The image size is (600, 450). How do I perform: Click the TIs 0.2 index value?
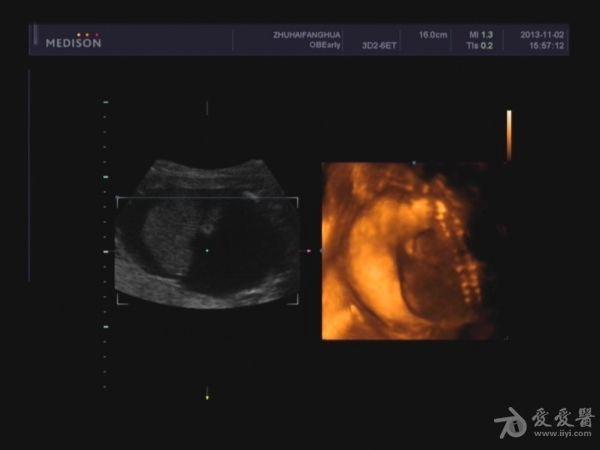pos(479,45)
